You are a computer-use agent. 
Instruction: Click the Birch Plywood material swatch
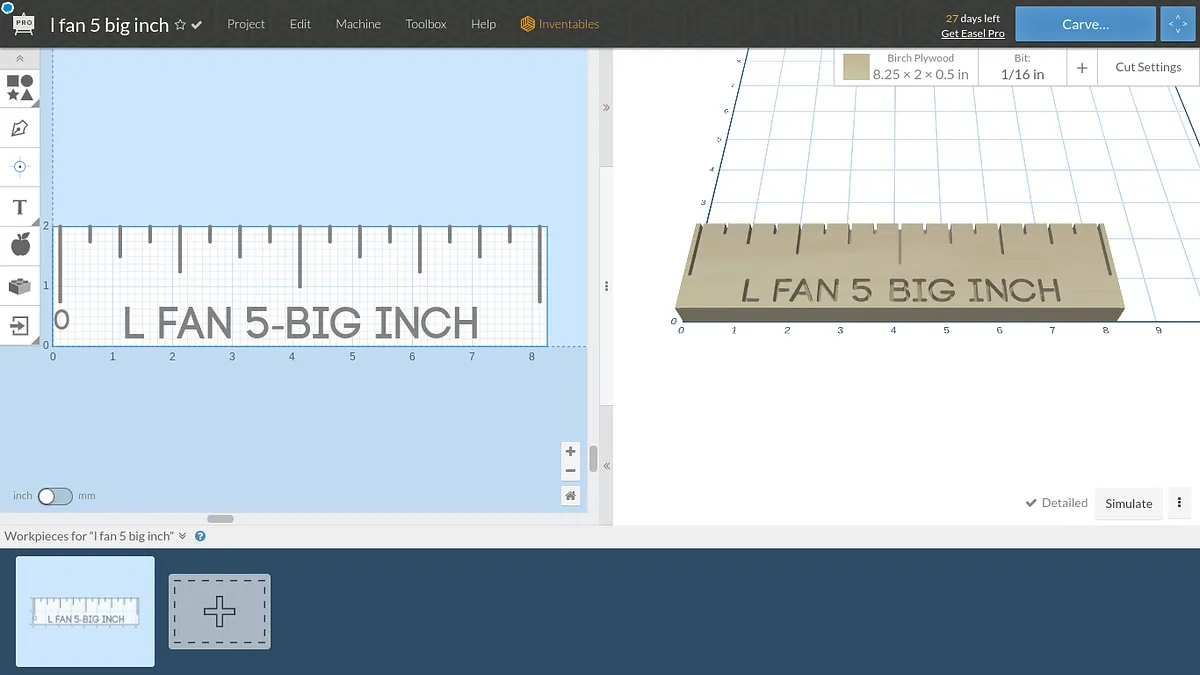[855, 67]
